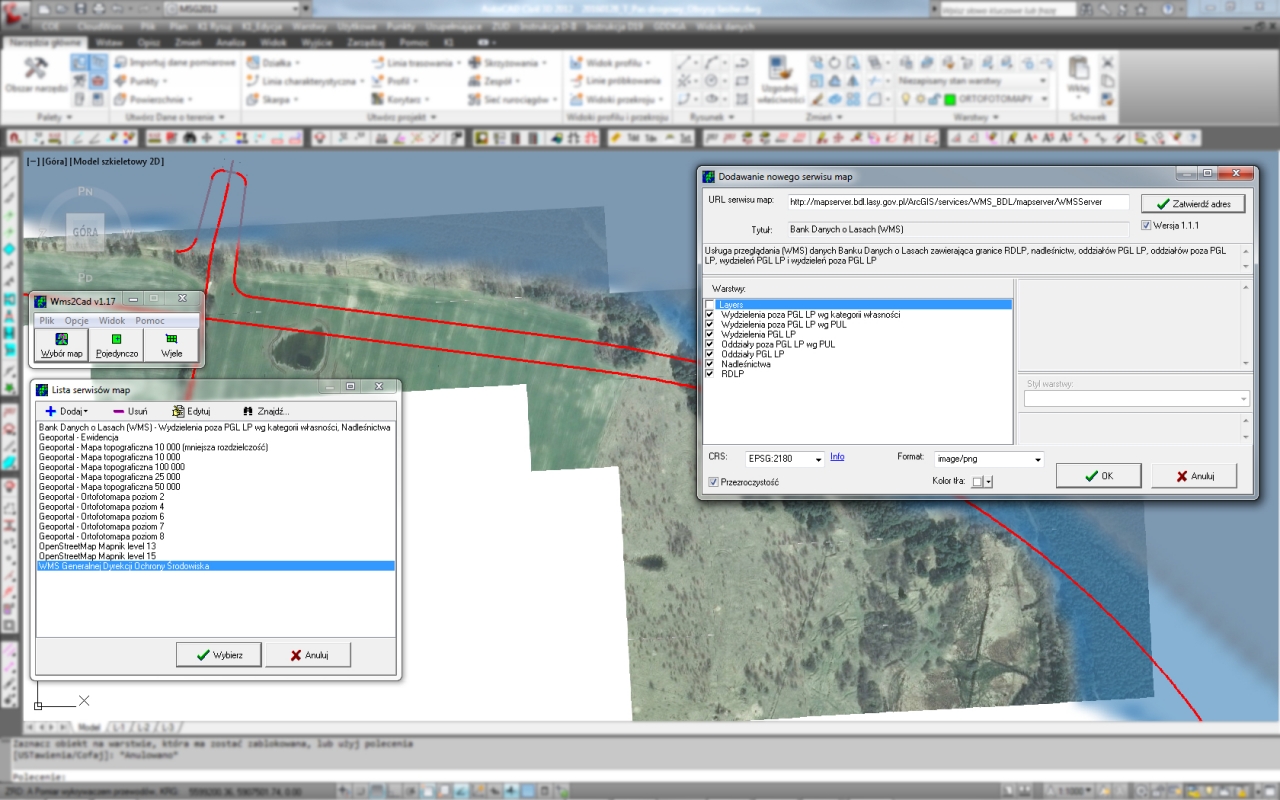This screenshot has width=1280, height=800.
Task: Click the Wybór map icon button
Action: (61, 340)
